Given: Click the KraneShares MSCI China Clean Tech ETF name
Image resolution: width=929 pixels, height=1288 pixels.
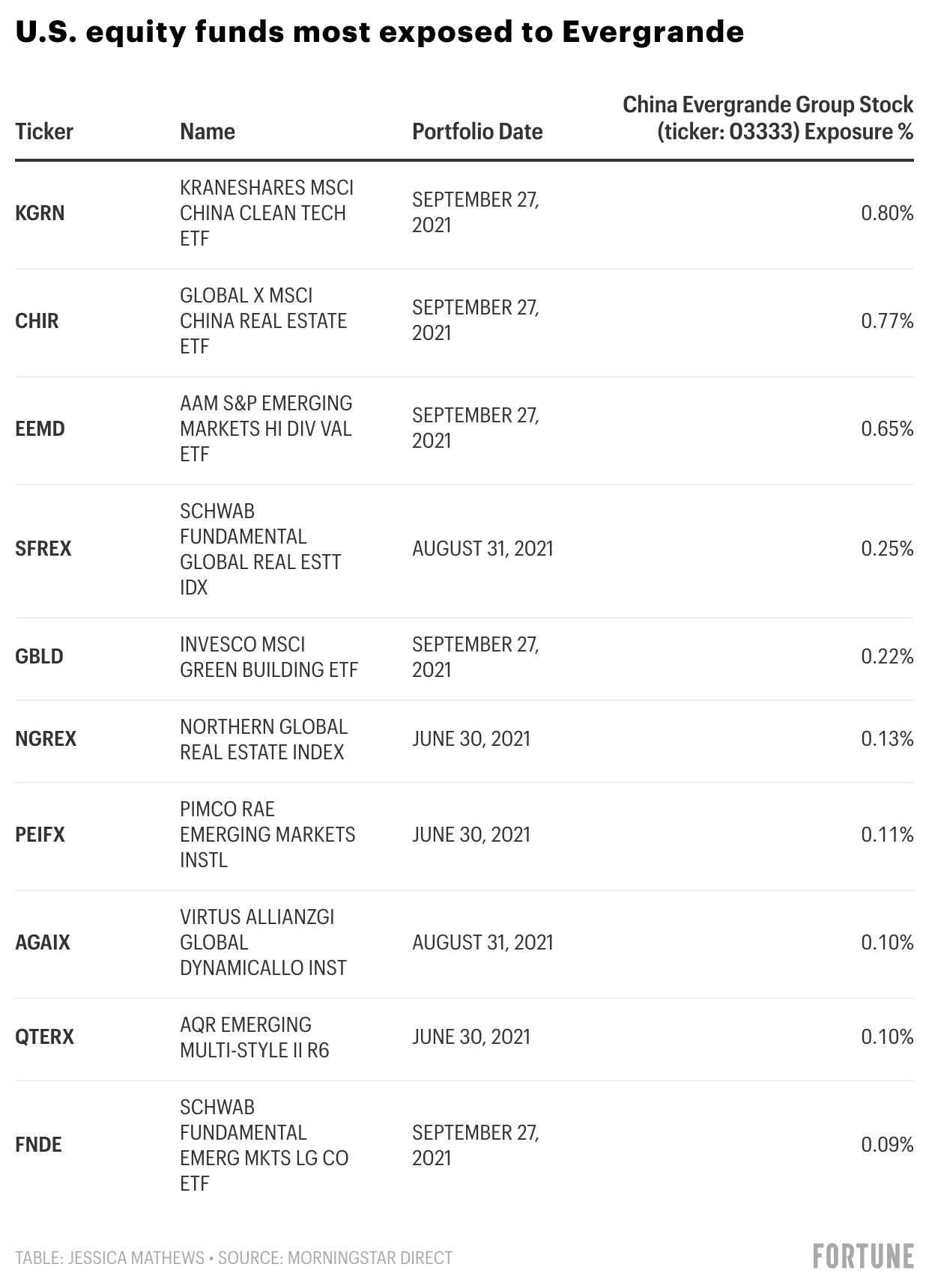Looking at the screenshot, I should point(266,213).
